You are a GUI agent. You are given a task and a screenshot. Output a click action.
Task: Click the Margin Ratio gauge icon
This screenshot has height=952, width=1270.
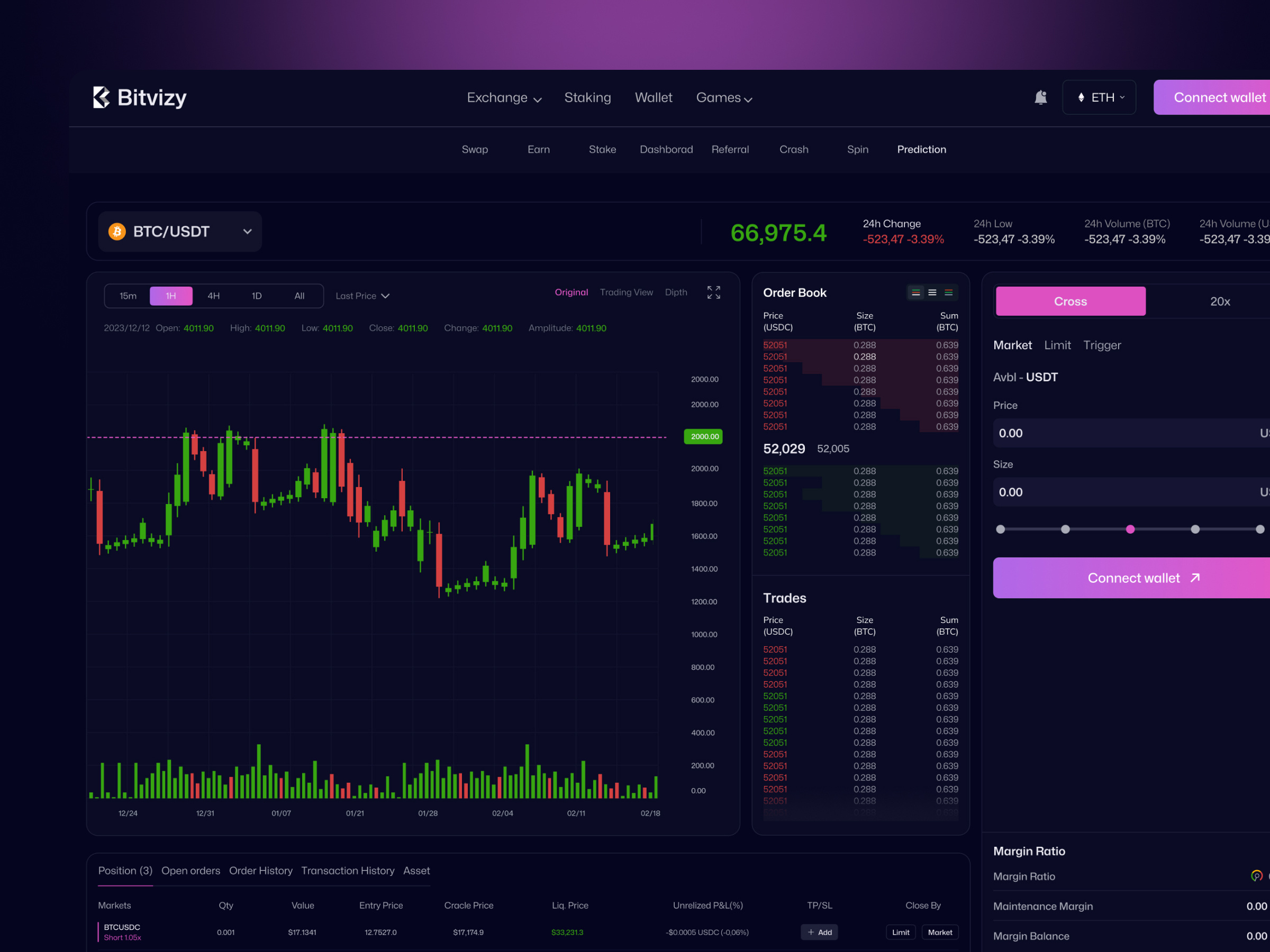(1257, 876)
